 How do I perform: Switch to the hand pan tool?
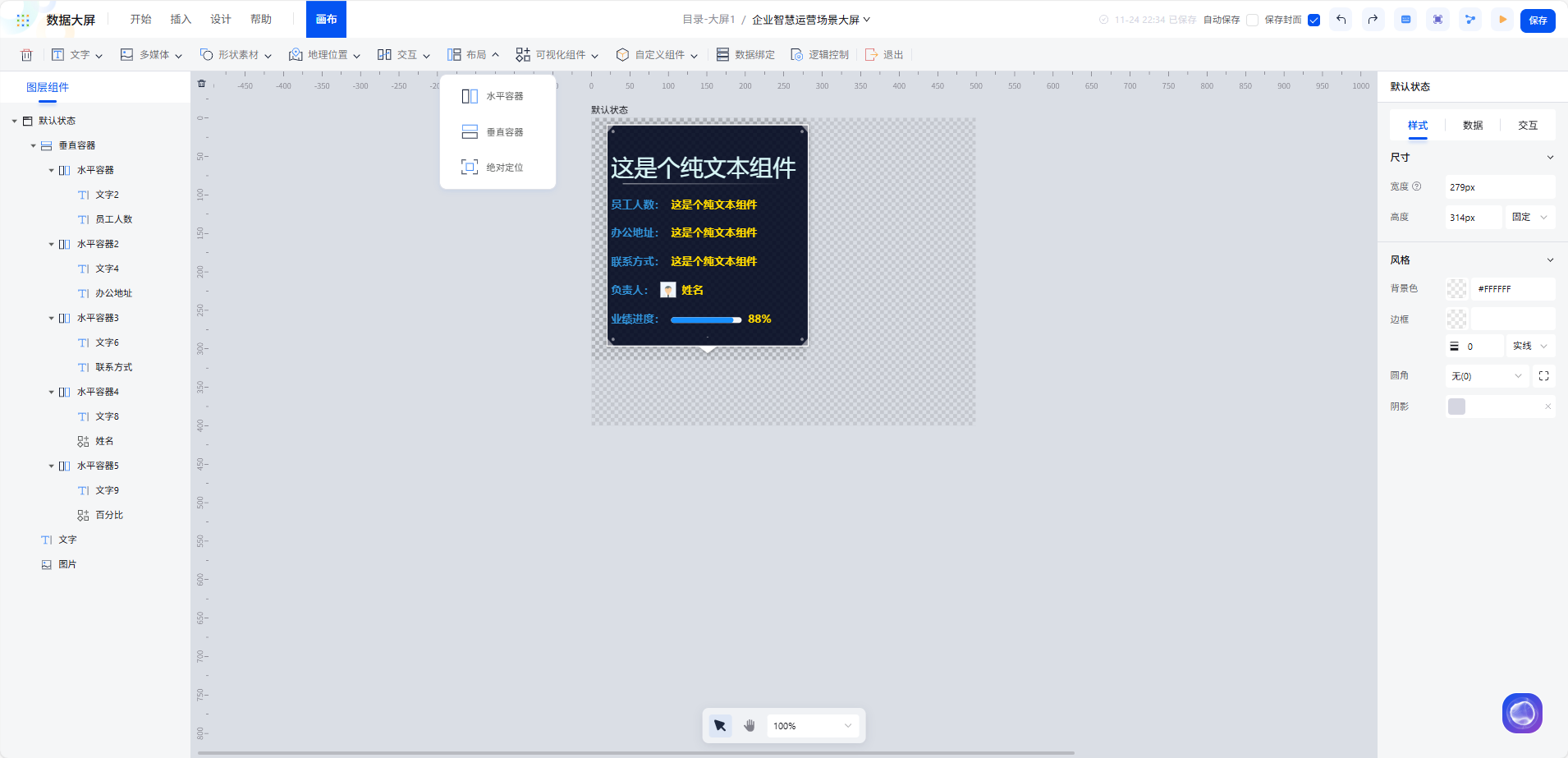pos(748,725)
